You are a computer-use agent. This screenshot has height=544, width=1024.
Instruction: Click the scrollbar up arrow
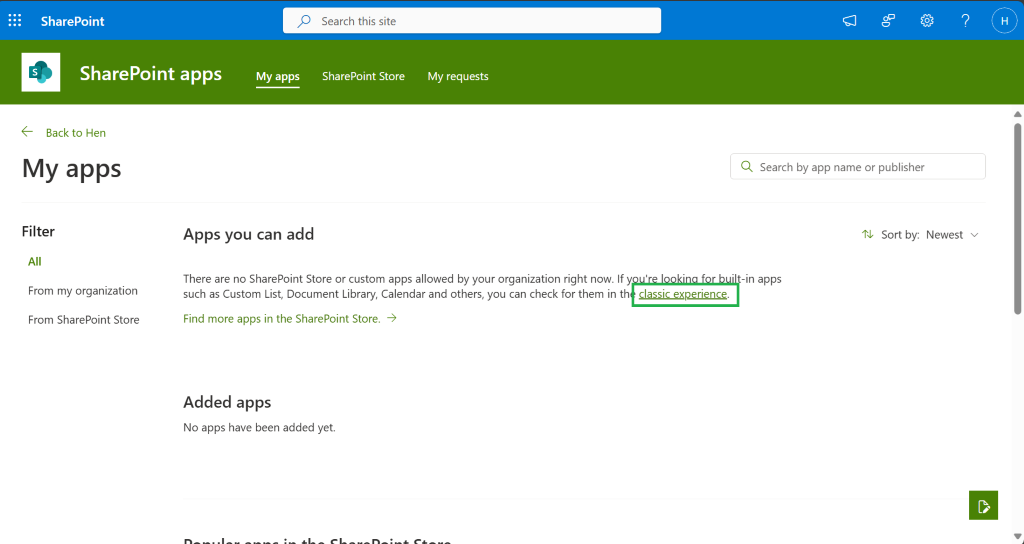1017,114
